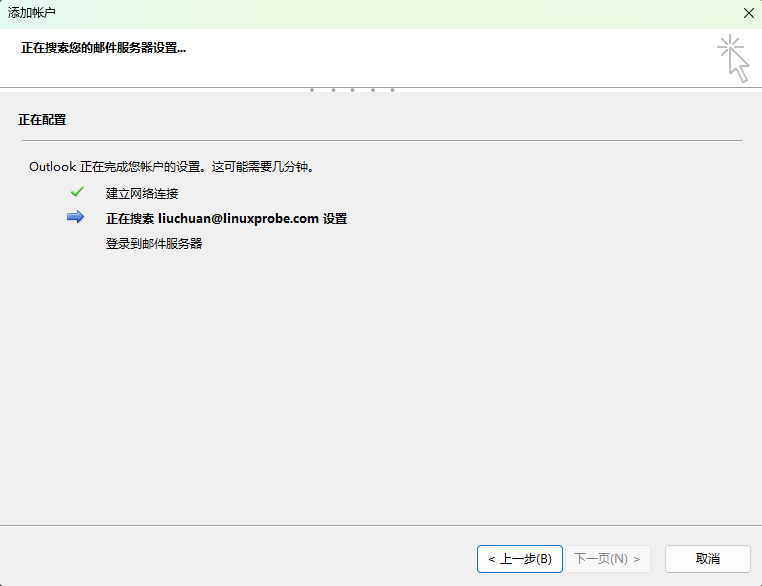This screenshot has height=586, width=762.
Task: Click the blue arrow progress indicator icon
Action: coord(76,217)
